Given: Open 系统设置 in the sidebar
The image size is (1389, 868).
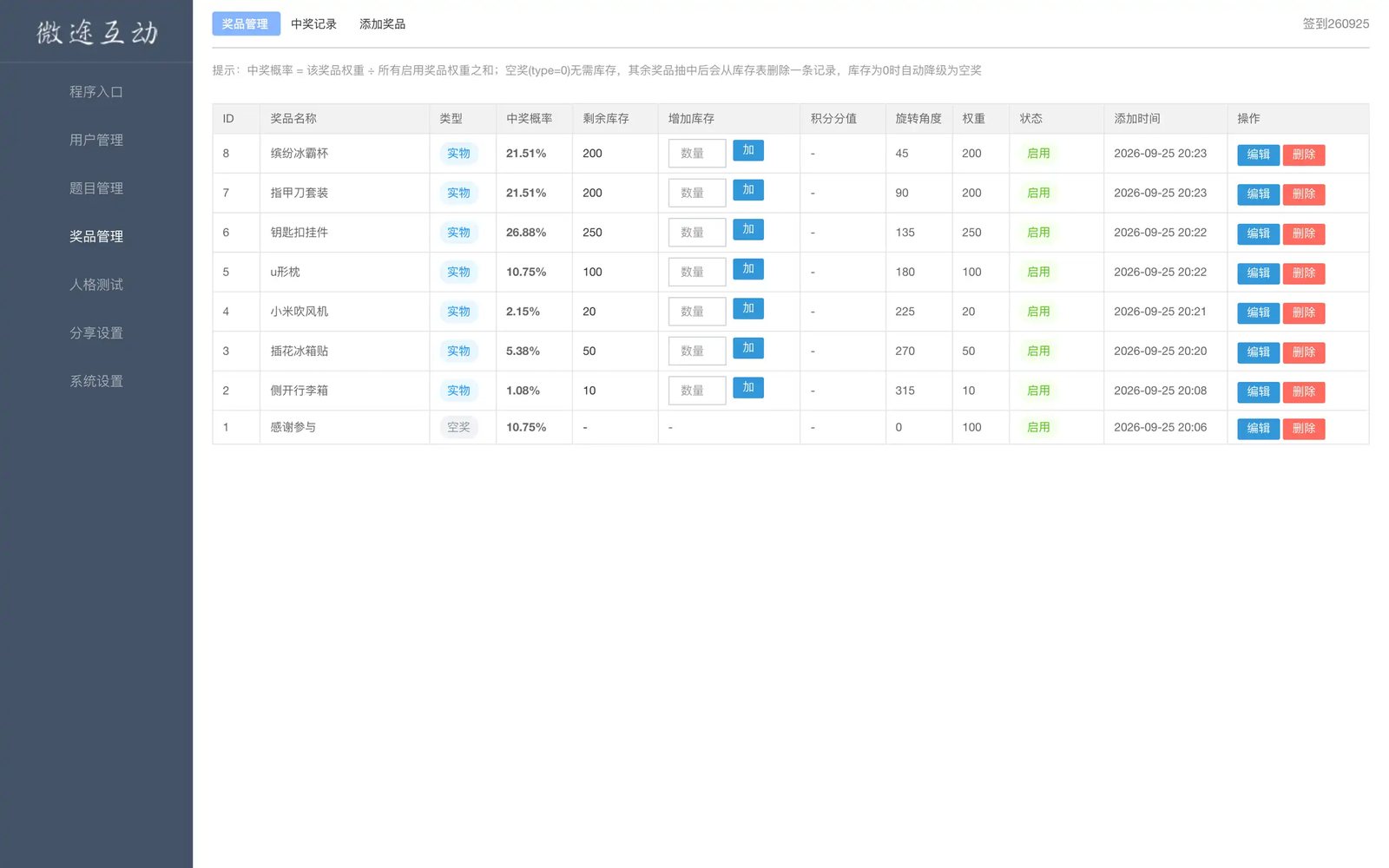Looking at the screenshot, I should click(x=96, y=381).
